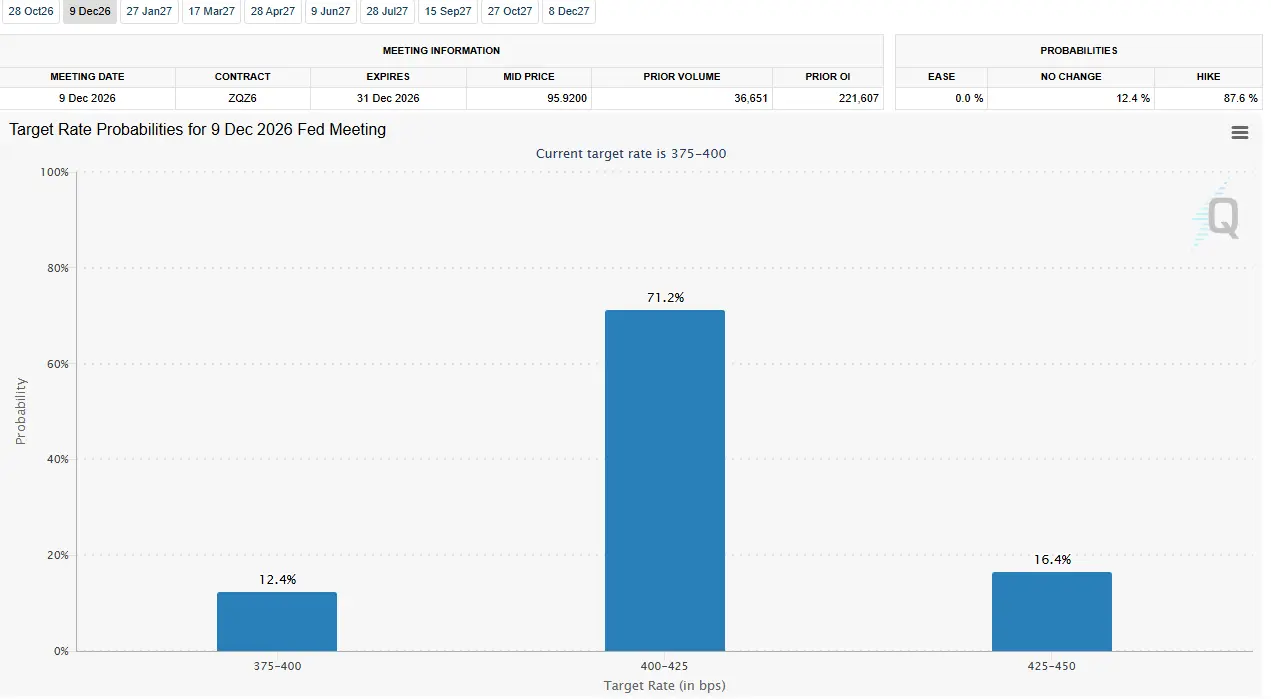Click the 'Current target rate is 375-400' subtitle
Image resolution: width=1271 pixels, height=699 pixels.
631,153
